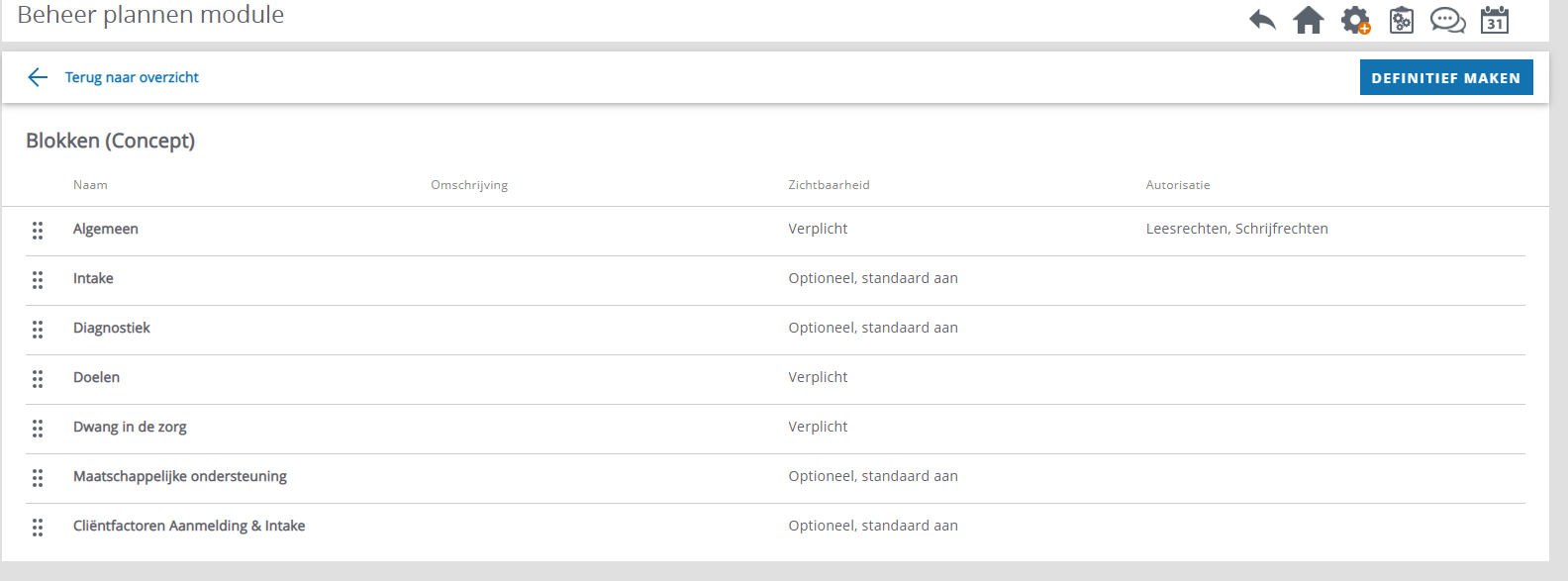Select the Algemeen block row
1568x581 pixels.
coord(775,231)
